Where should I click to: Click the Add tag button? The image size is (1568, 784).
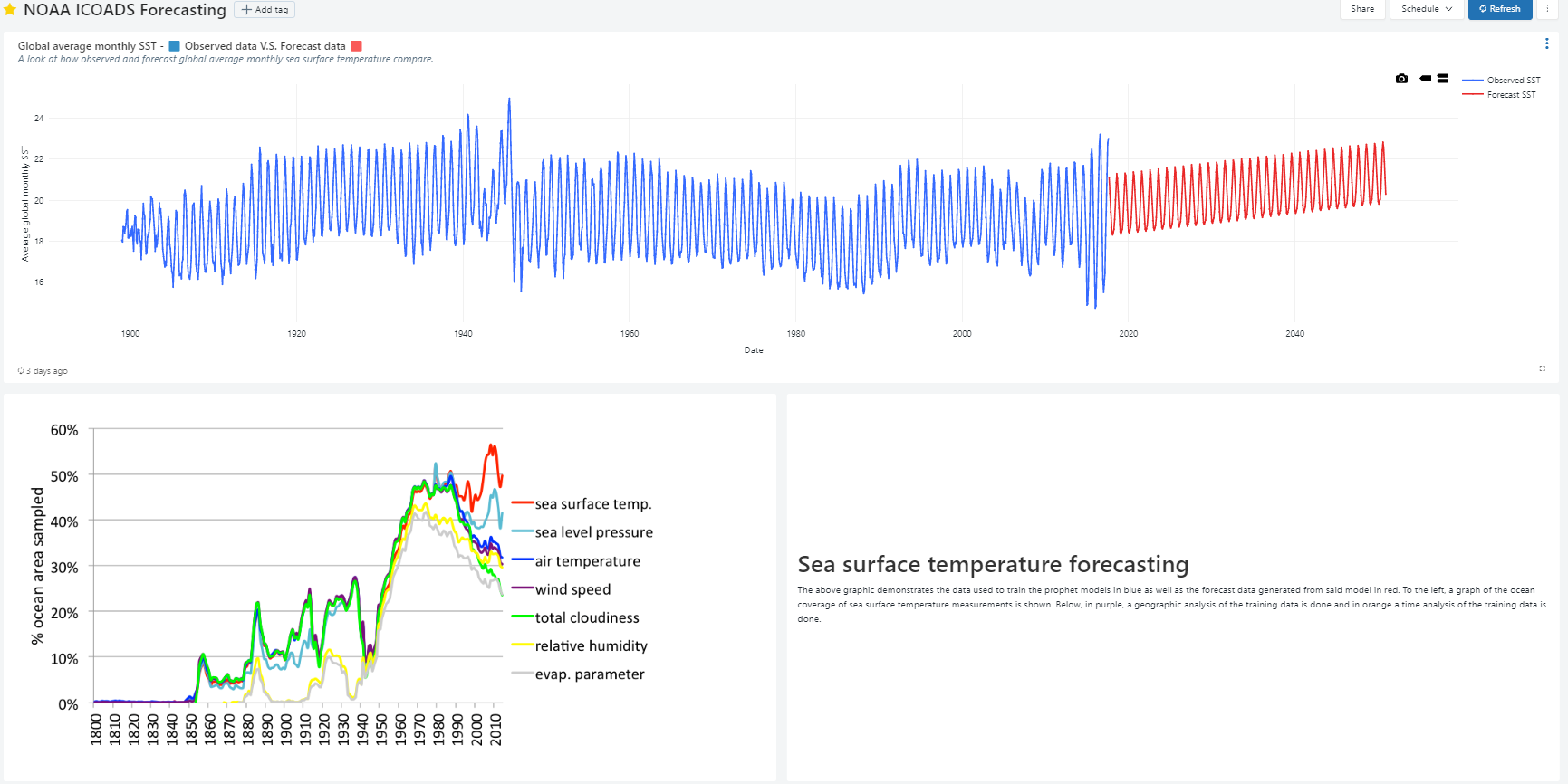(x=265, y=10)
